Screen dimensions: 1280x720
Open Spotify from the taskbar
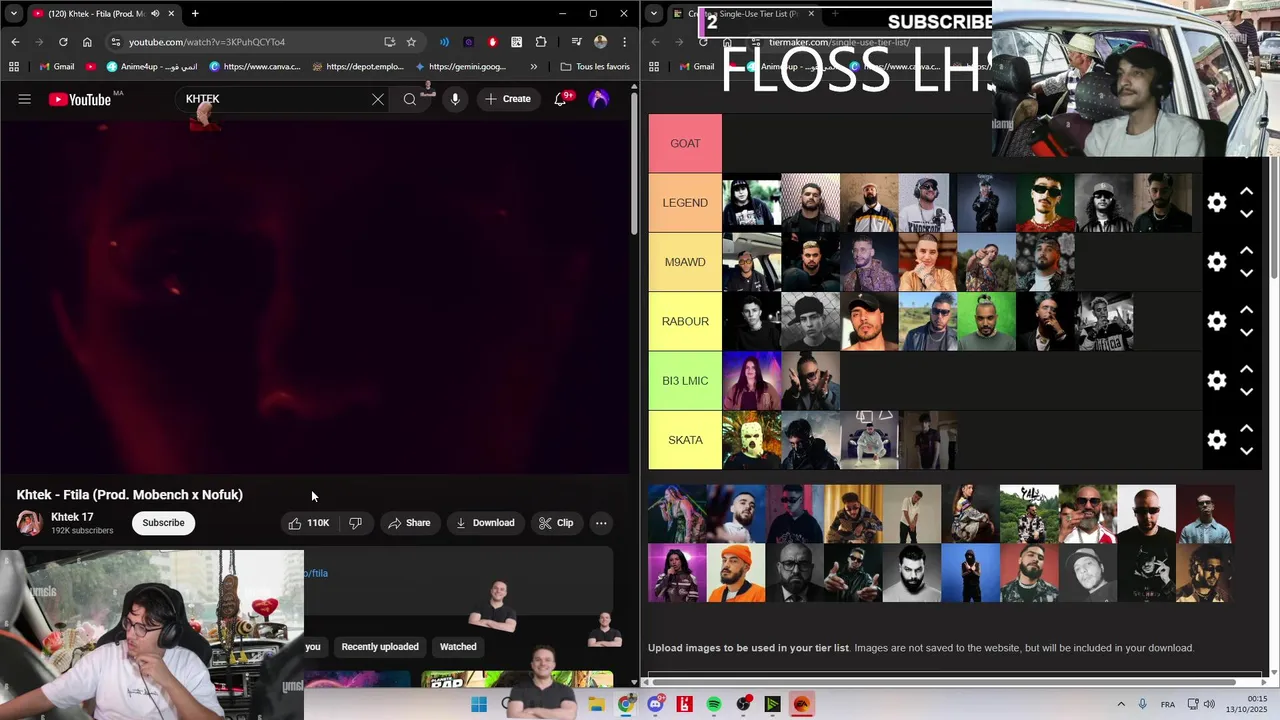(x=714, y=704)
